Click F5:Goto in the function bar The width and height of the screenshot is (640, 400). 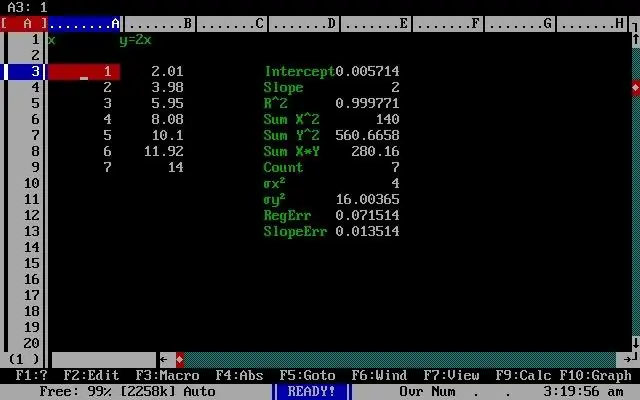[307, 375]
